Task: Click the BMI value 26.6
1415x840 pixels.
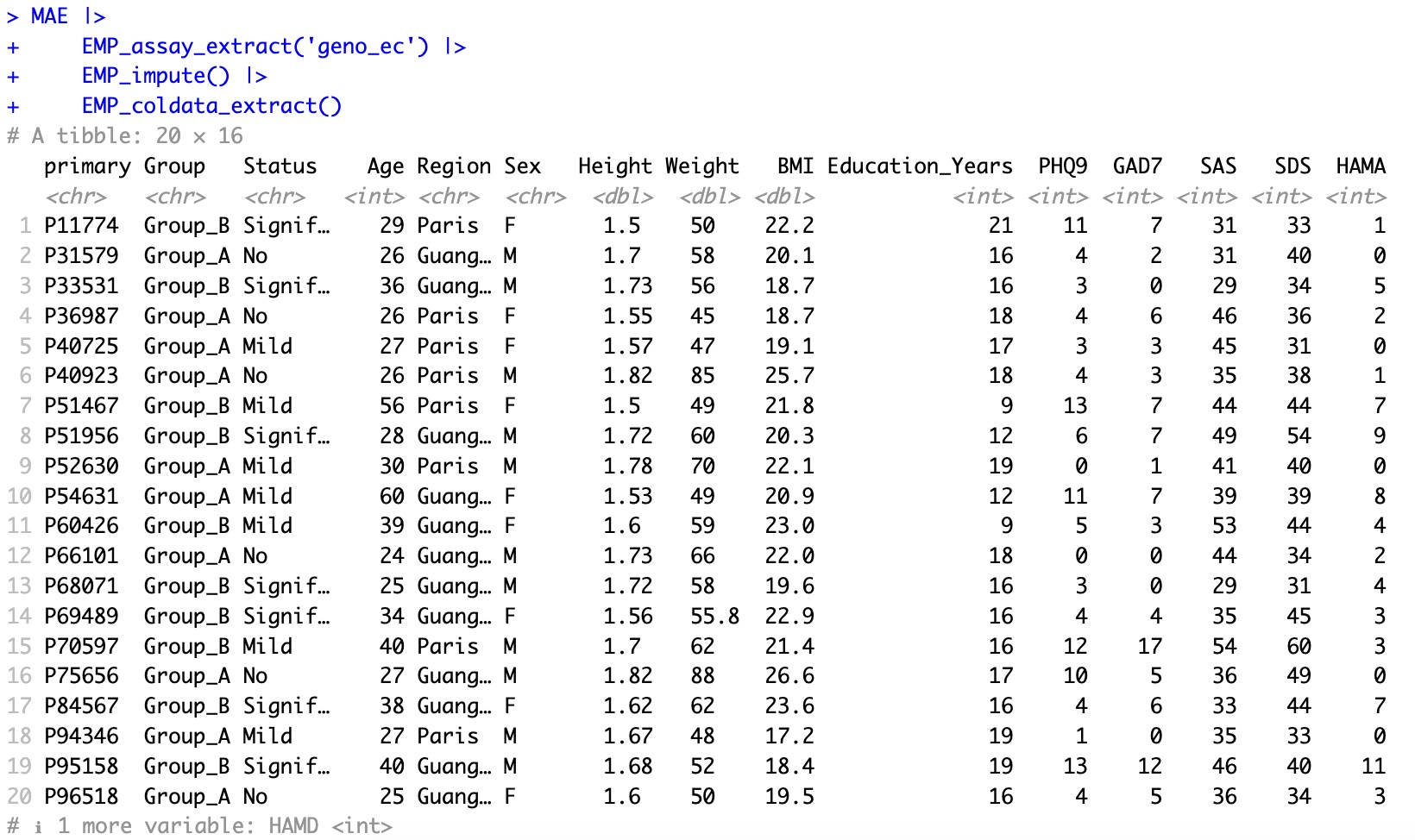Action: coord(789,676)
